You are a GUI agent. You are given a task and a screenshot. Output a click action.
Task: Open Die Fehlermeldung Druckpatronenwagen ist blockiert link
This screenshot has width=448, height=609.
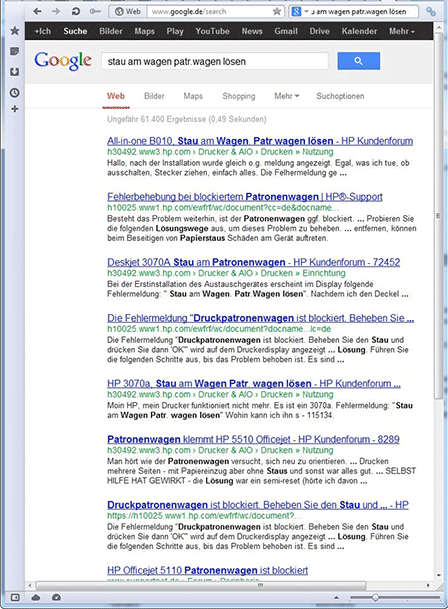coord(260,318)
